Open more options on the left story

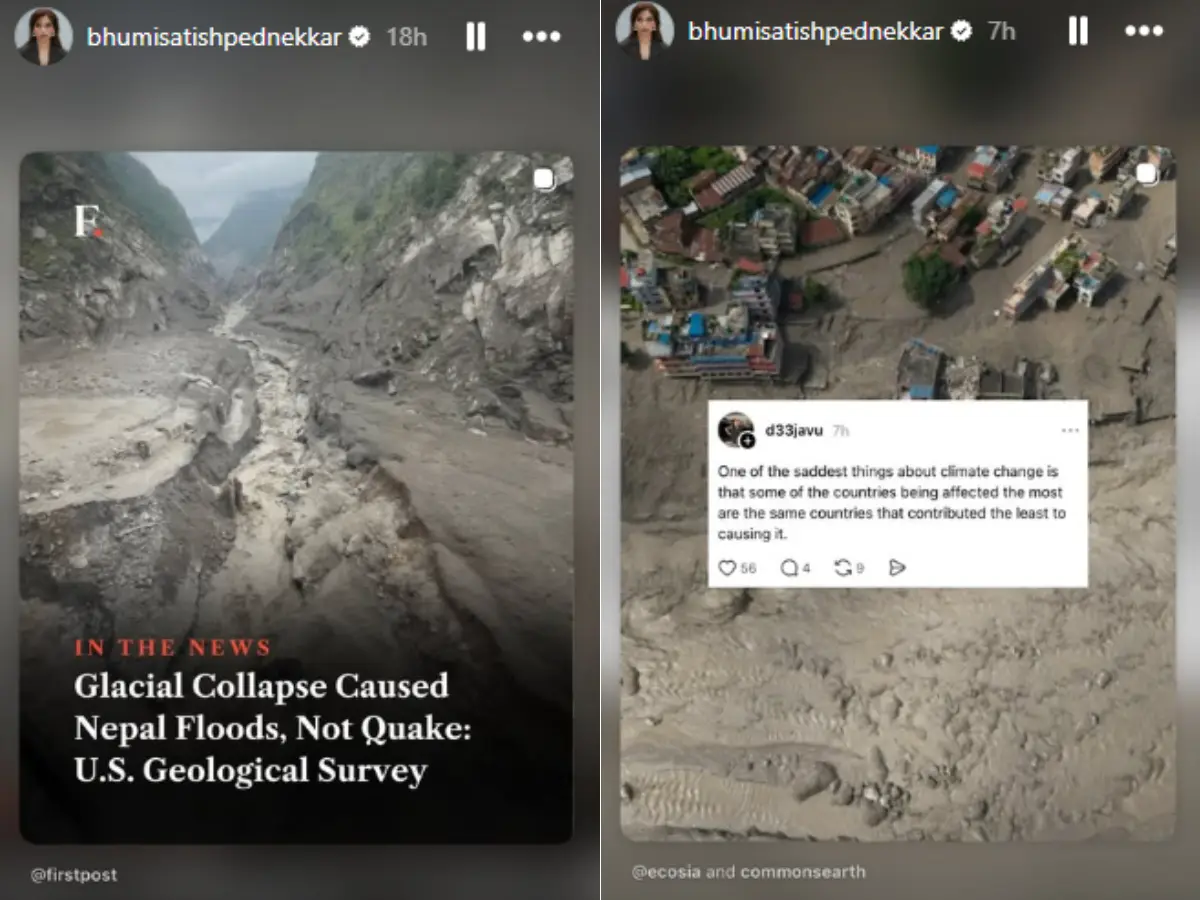pyautogui.click(x=541, y=37)
